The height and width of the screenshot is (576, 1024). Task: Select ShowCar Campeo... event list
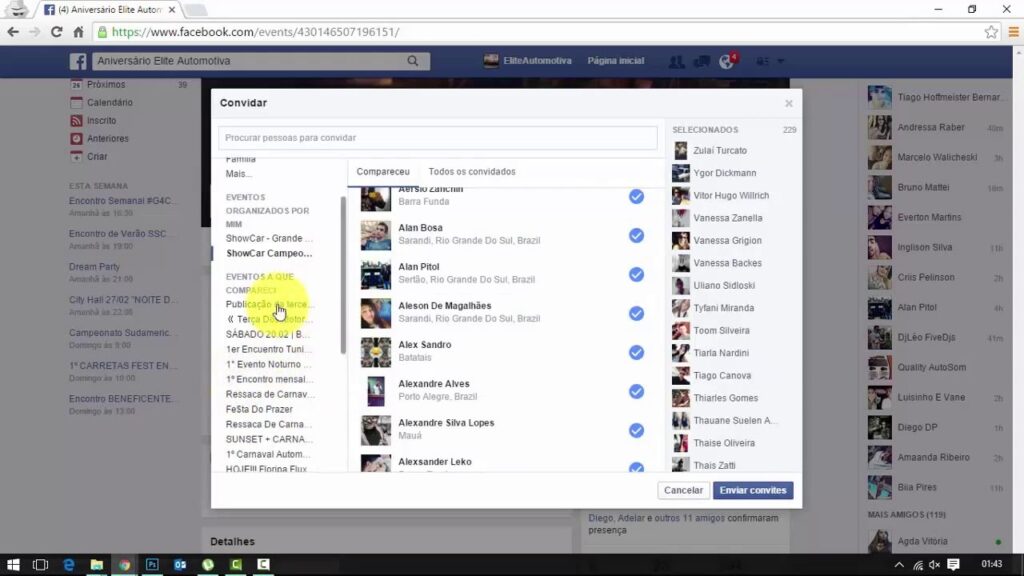(x=269, y=253)
